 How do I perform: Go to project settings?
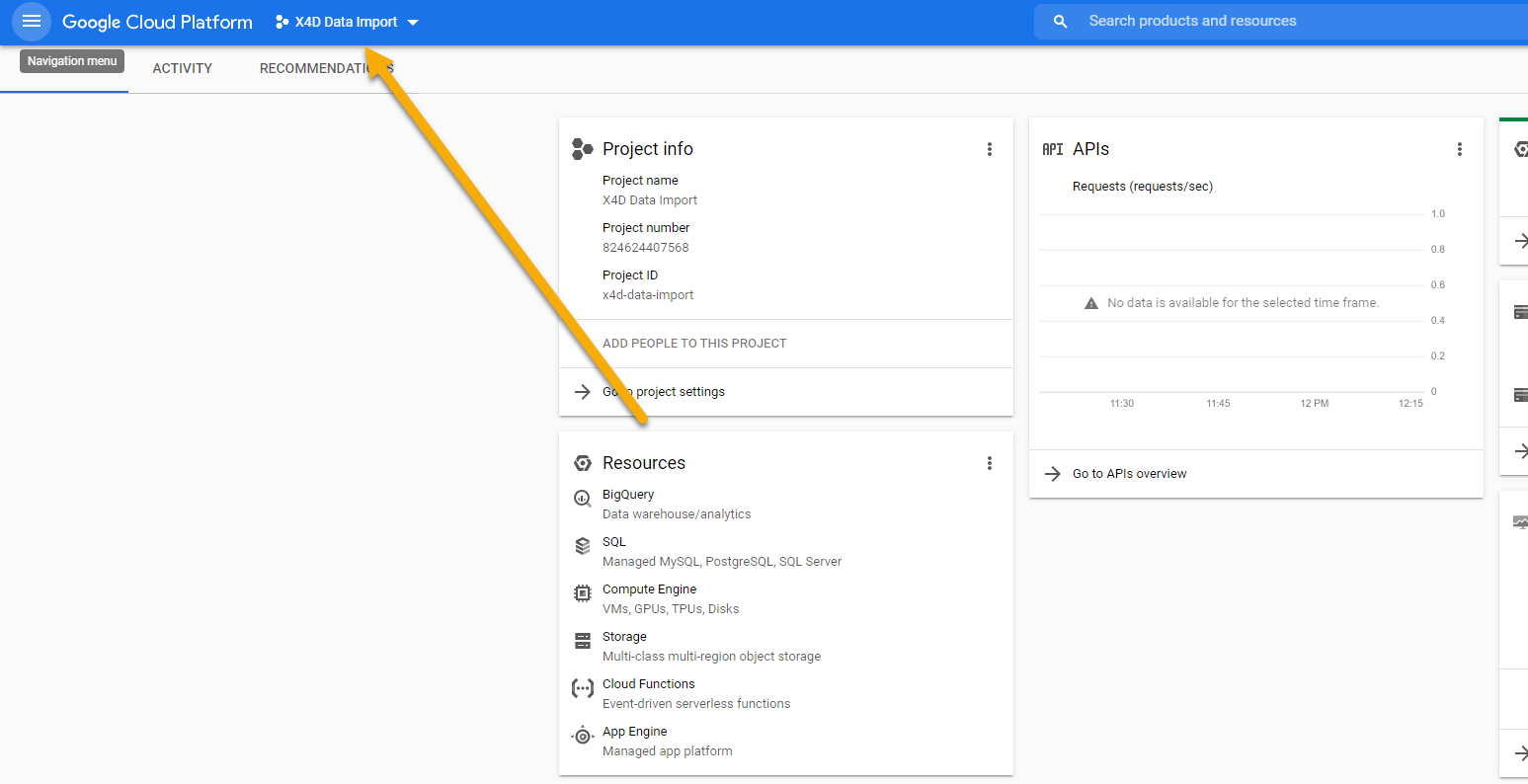[664, 392]
